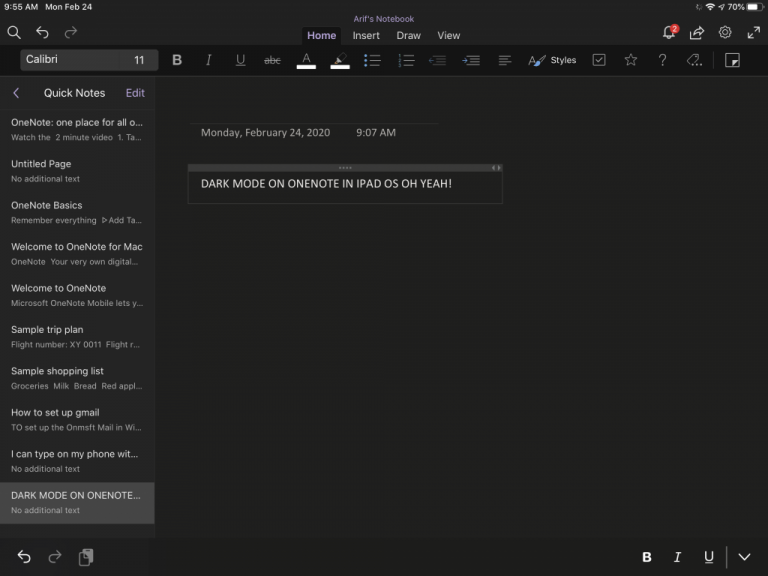Open the Sample trip plan page

click(x=77, y=337)
